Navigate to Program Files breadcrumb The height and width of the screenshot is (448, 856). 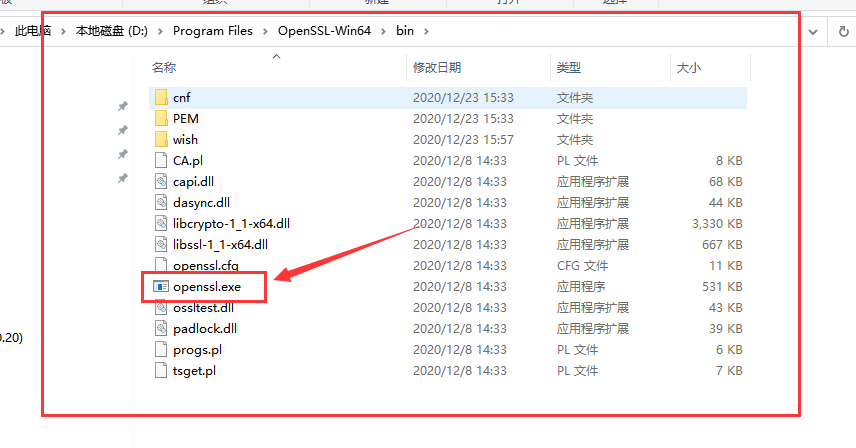tap(213, 31)
